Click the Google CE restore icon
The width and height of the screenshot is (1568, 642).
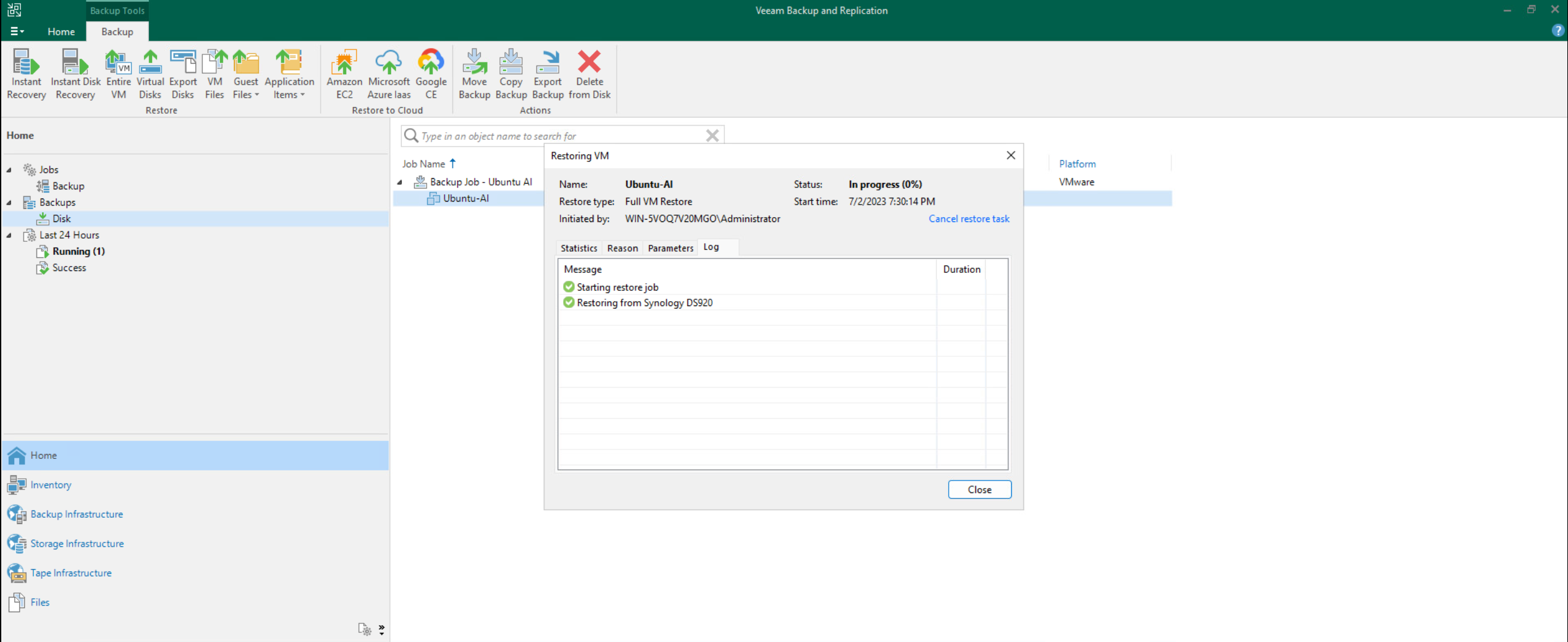click(x=431, y=74)
